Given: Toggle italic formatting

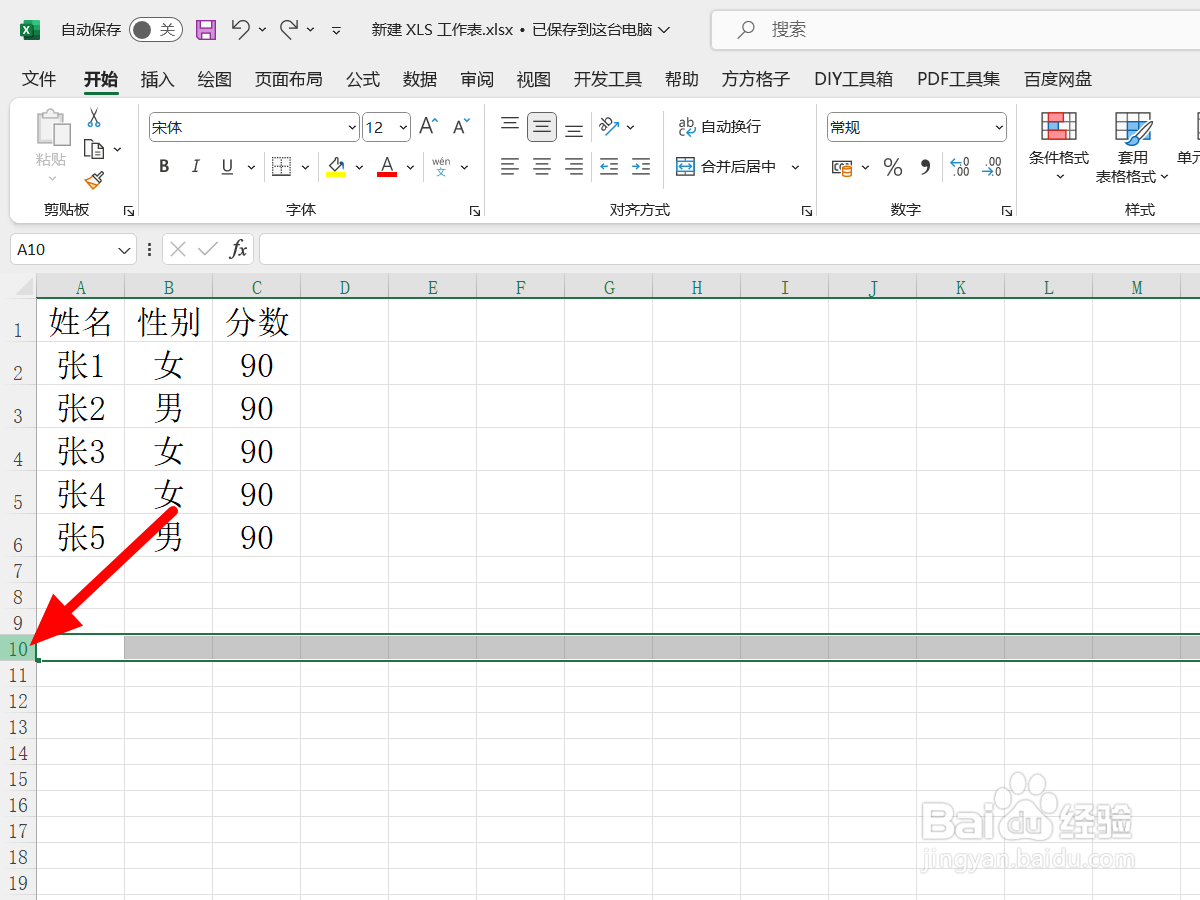Looking at the screenshot, I should point(195,166).
